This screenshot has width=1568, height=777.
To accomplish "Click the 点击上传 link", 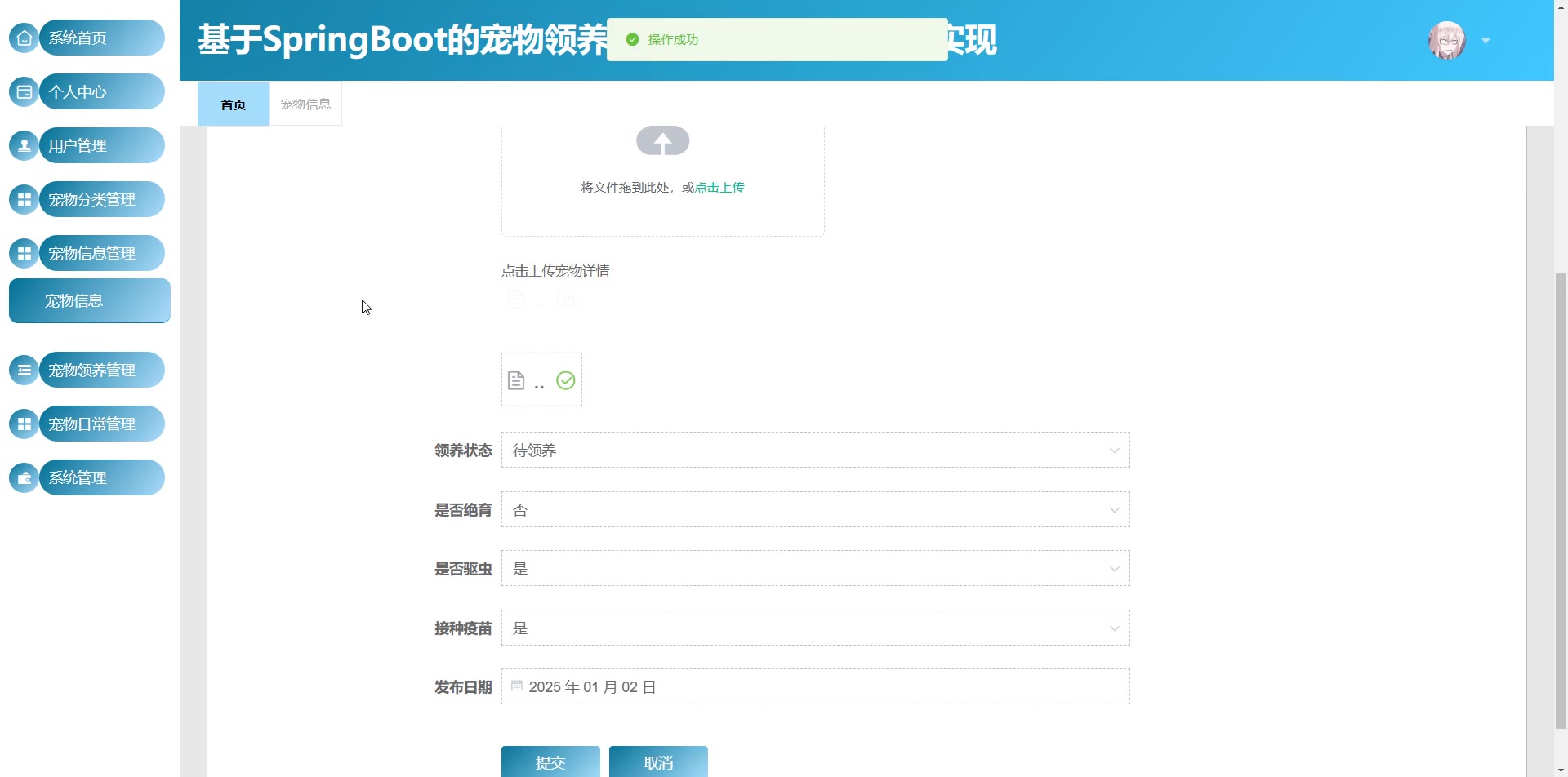I will click(x=719, y=187).
